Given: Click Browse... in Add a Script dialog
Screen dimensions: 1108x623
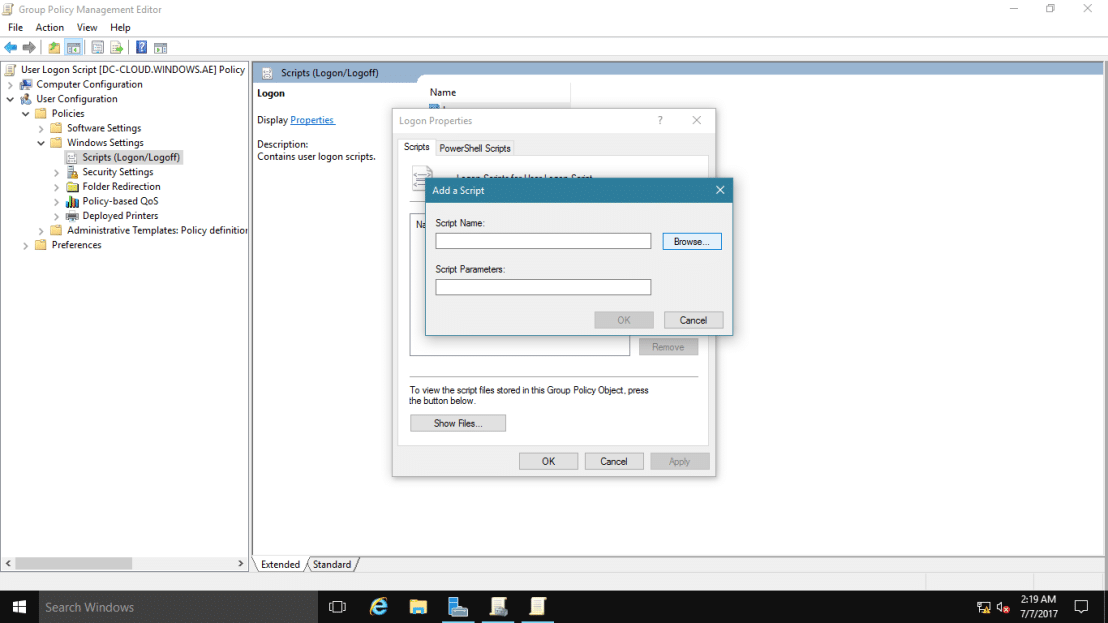Looking at the screenshot, I should tap(692, 242).
